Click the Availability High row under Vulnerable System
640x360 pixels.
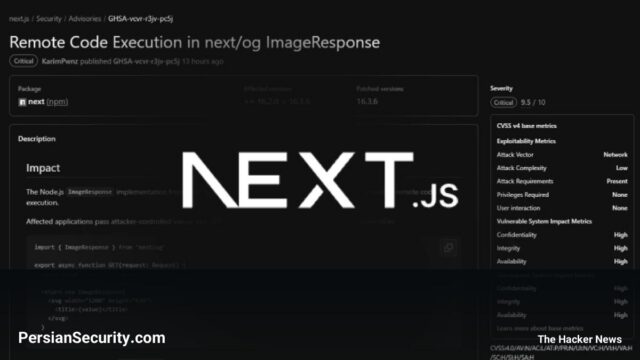tap(562, 262)
